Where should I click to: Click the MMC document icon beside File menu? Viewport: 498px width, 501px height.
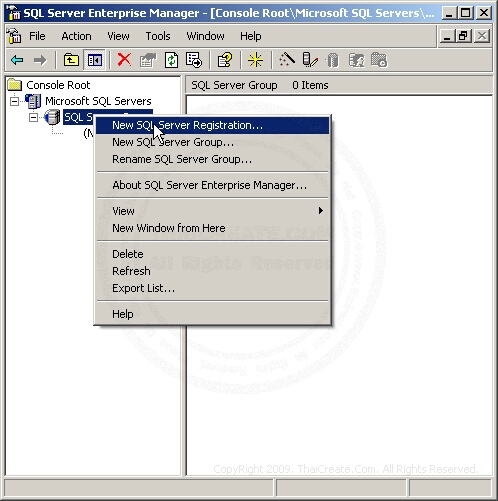pyautogui.click(x=14, y=36)
